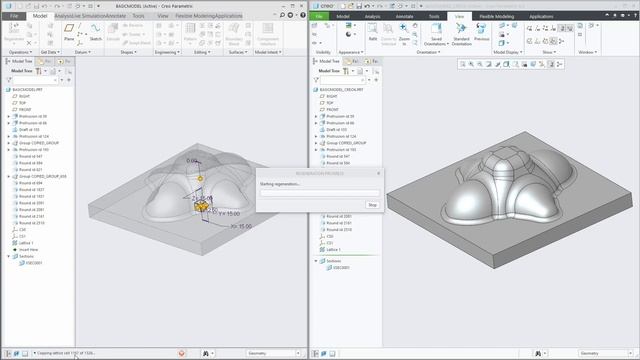Open the Annotate tab in right window
This screenshot has height=360, width=640.
[x=404, y=16]
